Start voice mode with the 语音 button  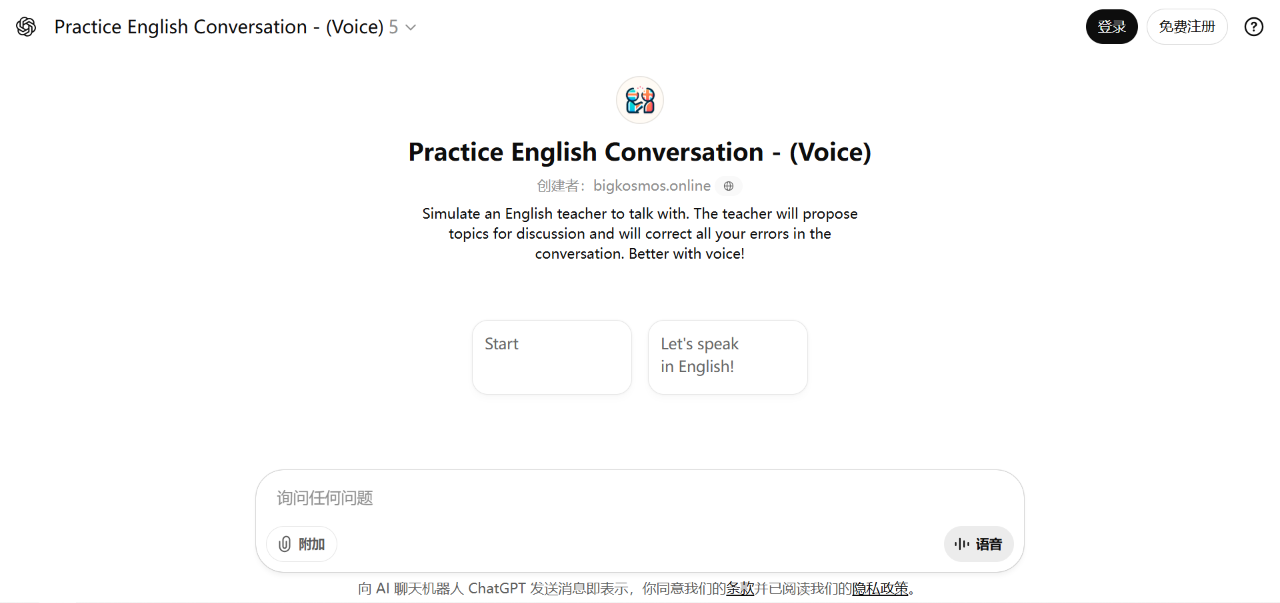pyautogui.click(x=978, y=543)
